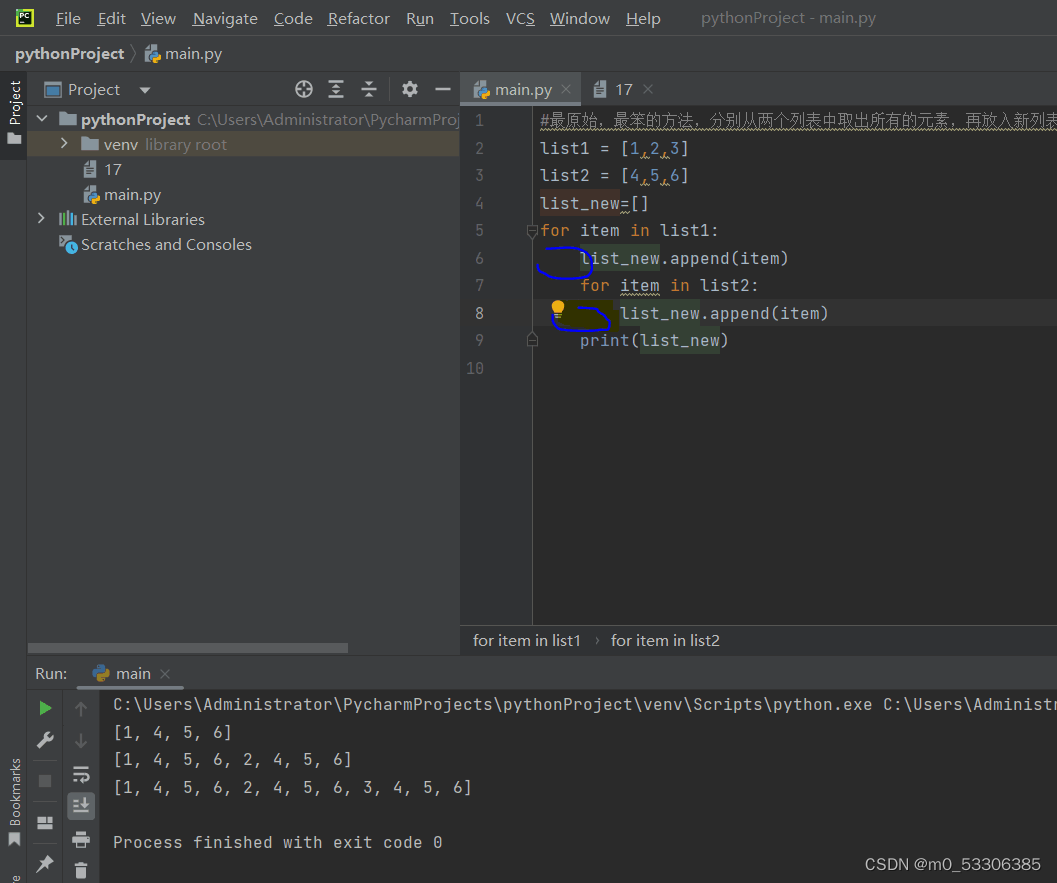Select Scratches and Consoles
The width and height of the screenshot is (1057, 883).
156,245
